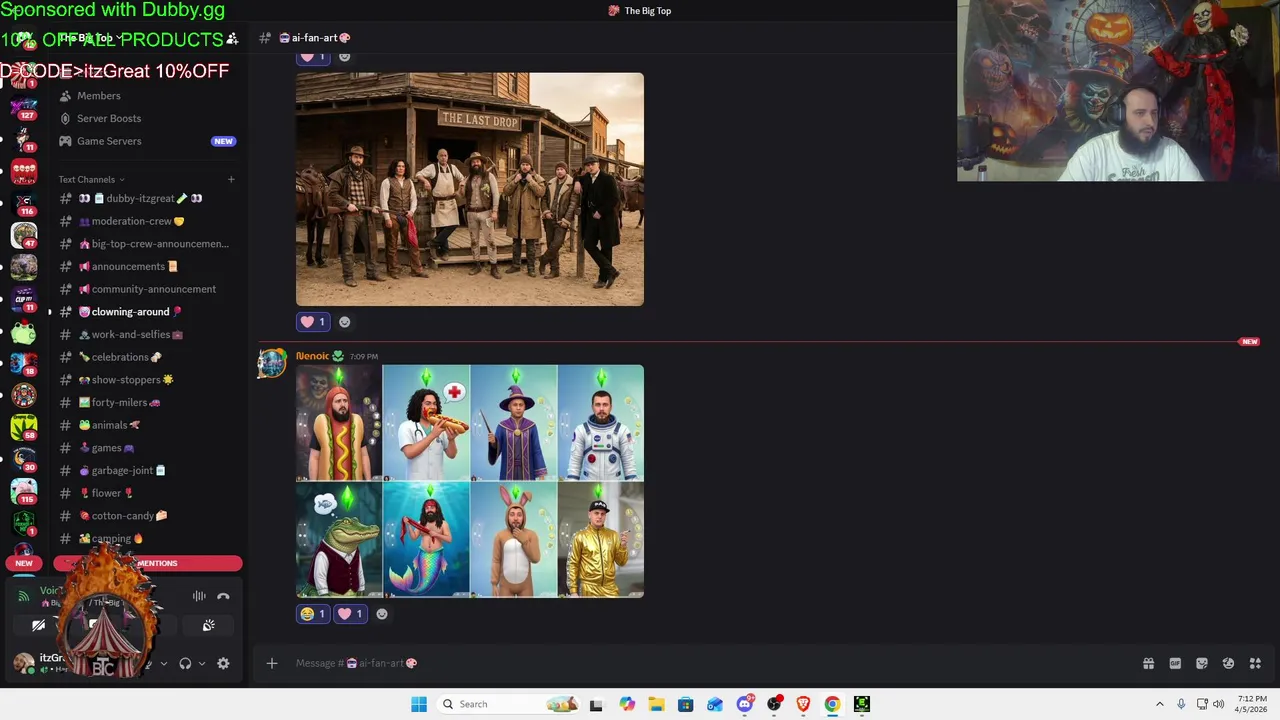
Task: Open the crocodile in vest image
Action: [338, 540]
